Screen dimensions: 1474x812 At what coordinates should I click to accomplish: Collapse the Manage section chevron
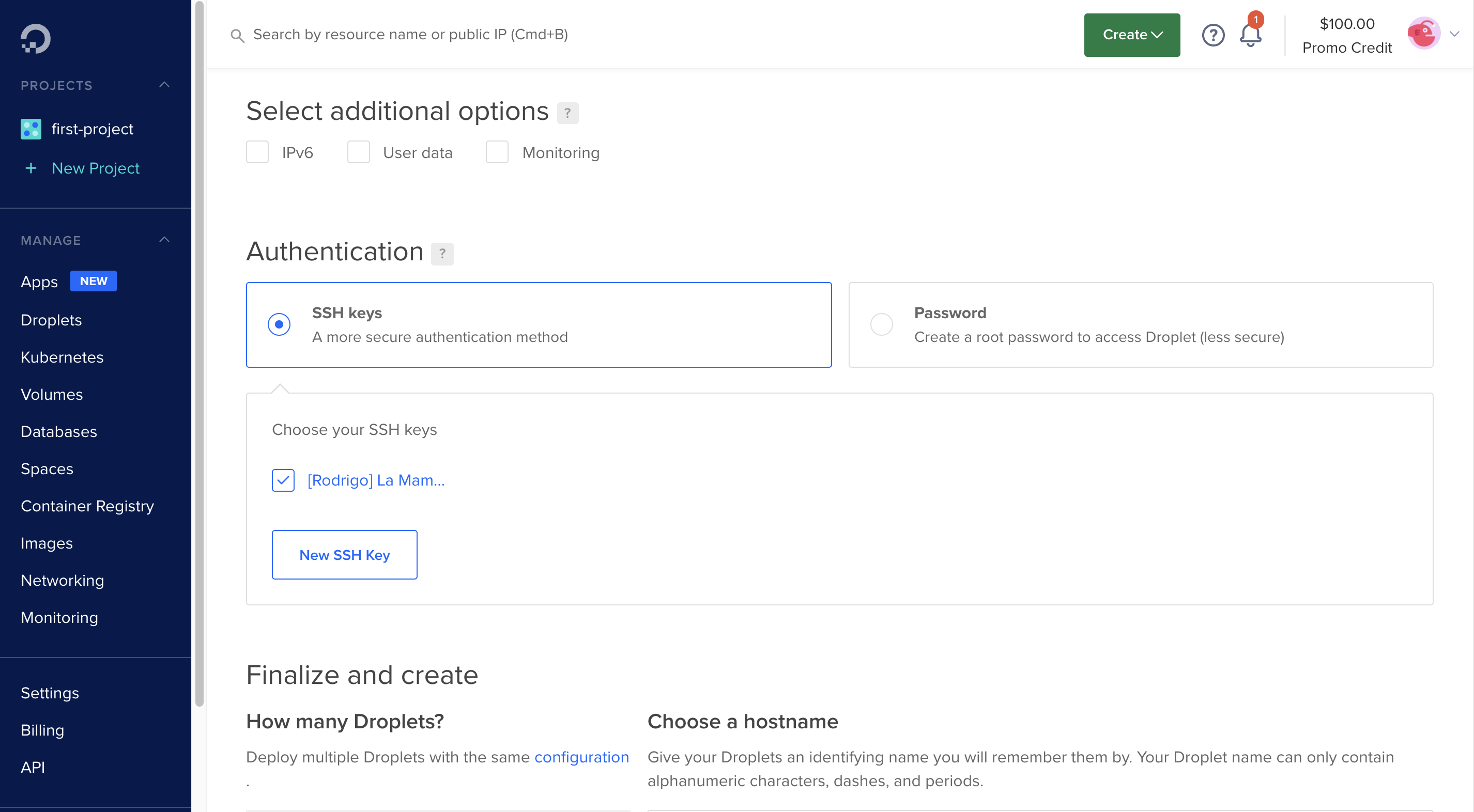tap(164, 240)
